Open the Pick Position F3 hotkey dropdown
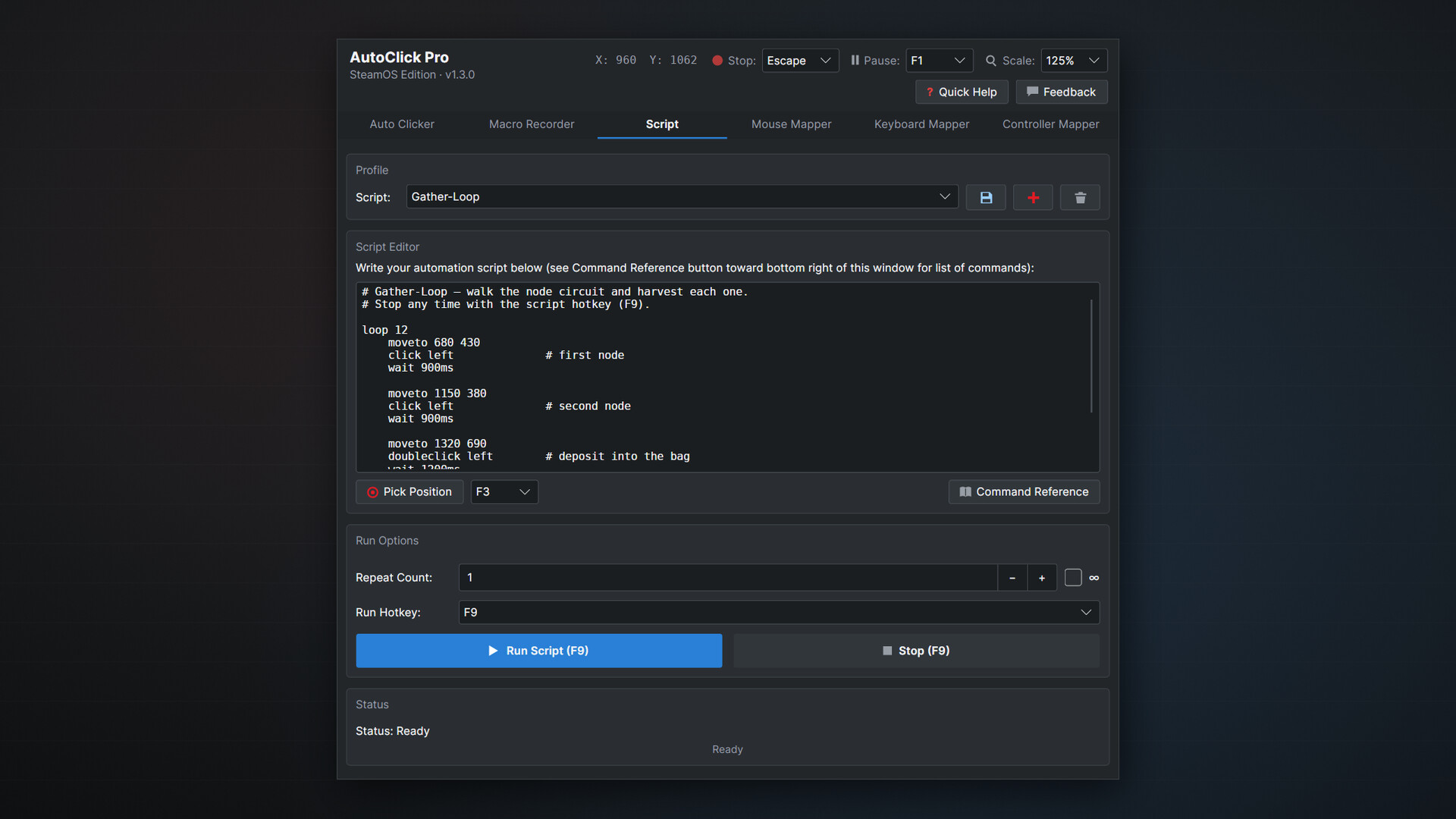This screenshot has height=819, width=1456. point(504,491)
